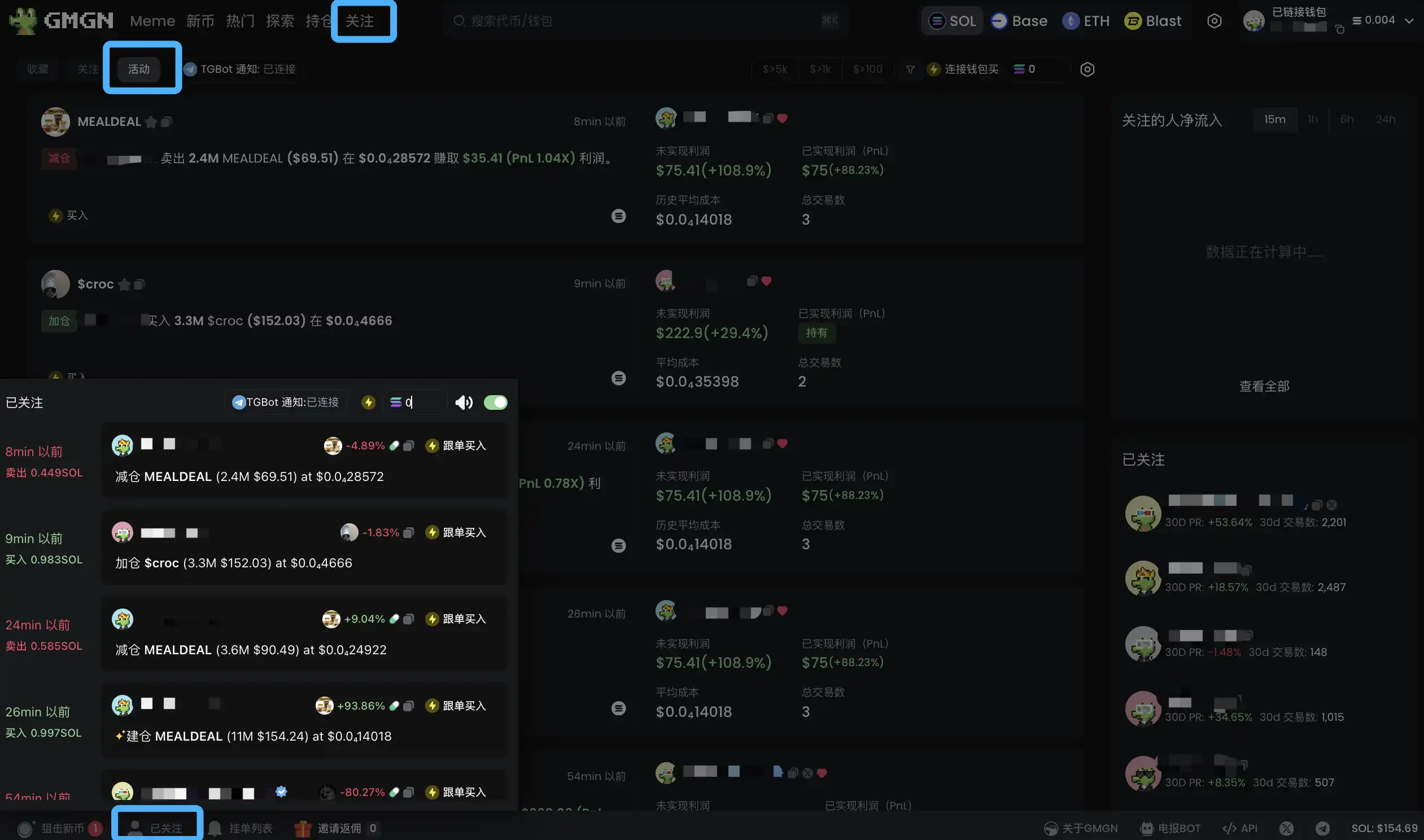This screenshot has height=840, width=1424.
Task: Click the GMGN logo
Action: point(62,21)
